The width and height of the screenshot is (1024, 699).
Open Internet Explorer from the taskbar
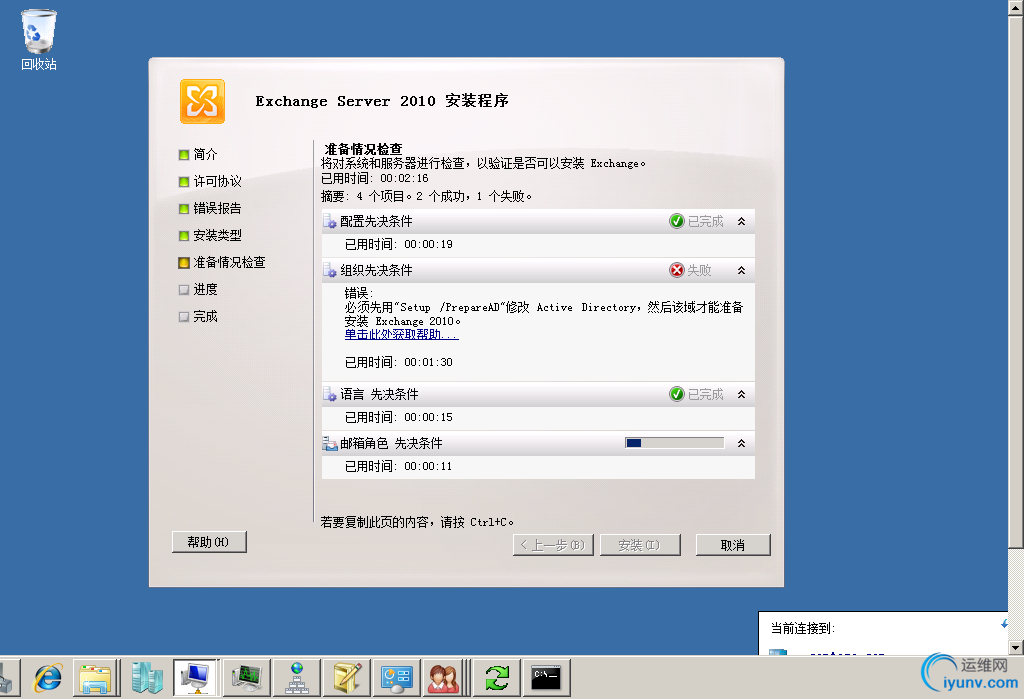pyautogui.click(x=46, y=677)
